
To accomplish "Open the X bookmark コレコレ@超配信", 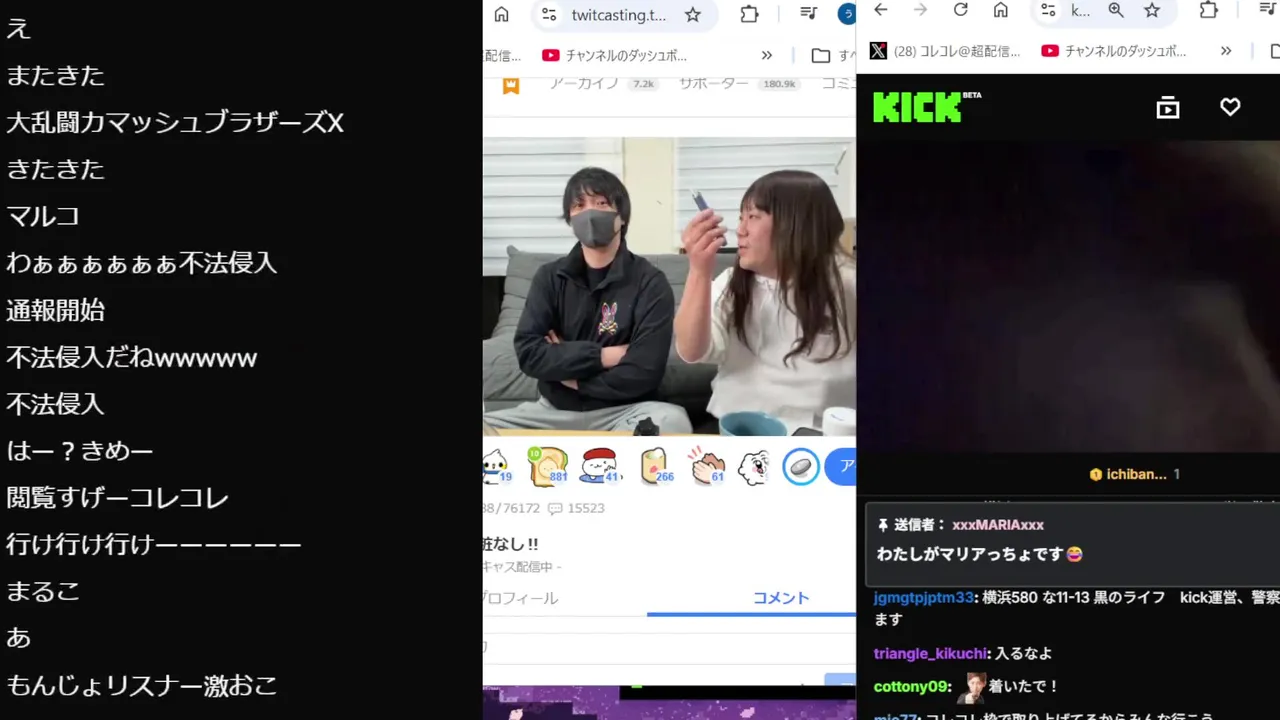I will click(945, 51).
